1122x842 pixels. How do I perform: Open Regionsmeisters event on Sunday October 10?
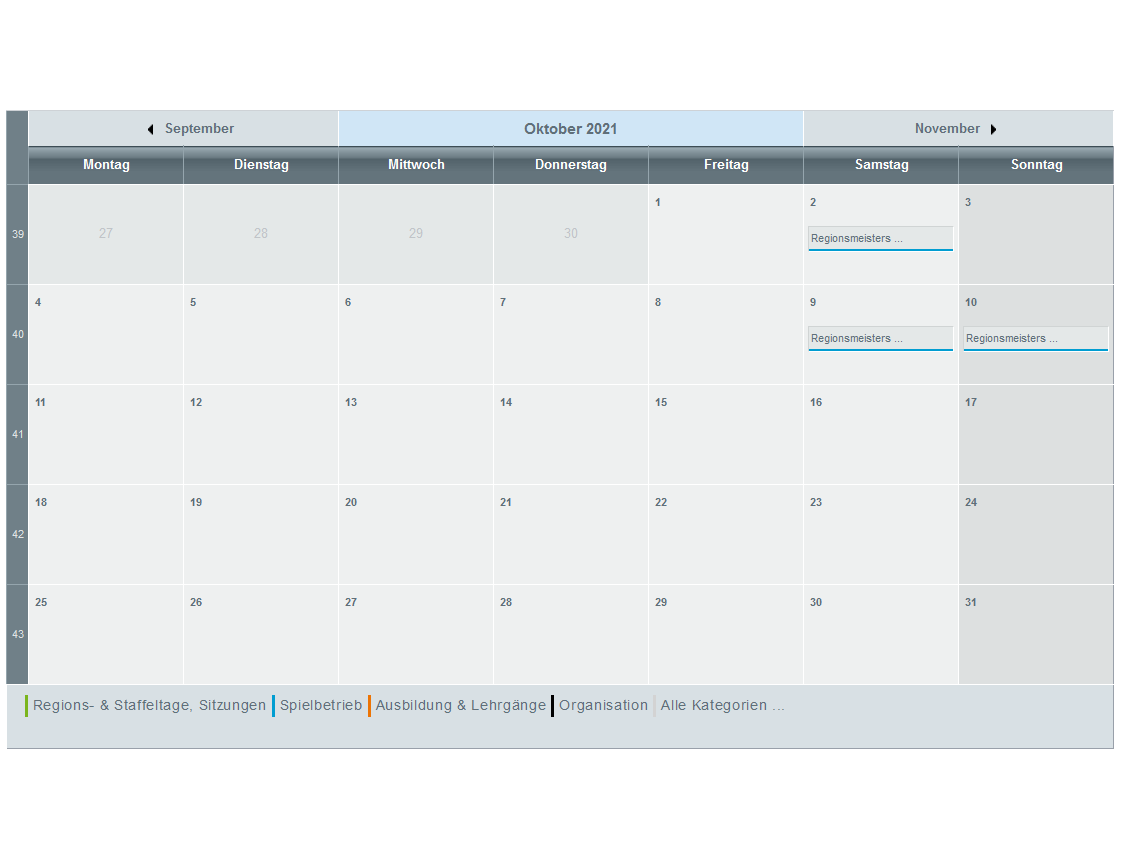(1035, 339)
